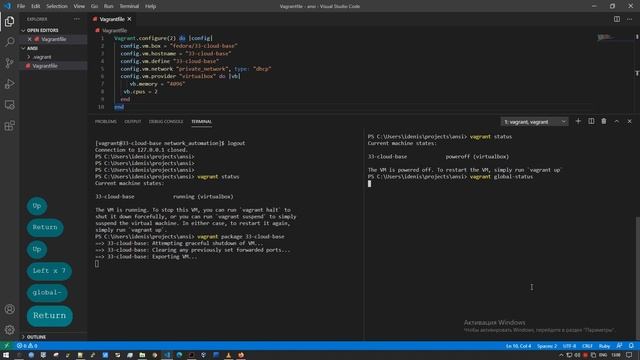Click the right terminal scrollbar
The height and width of the screenshot is (360, 640).
tap(638, 278)
